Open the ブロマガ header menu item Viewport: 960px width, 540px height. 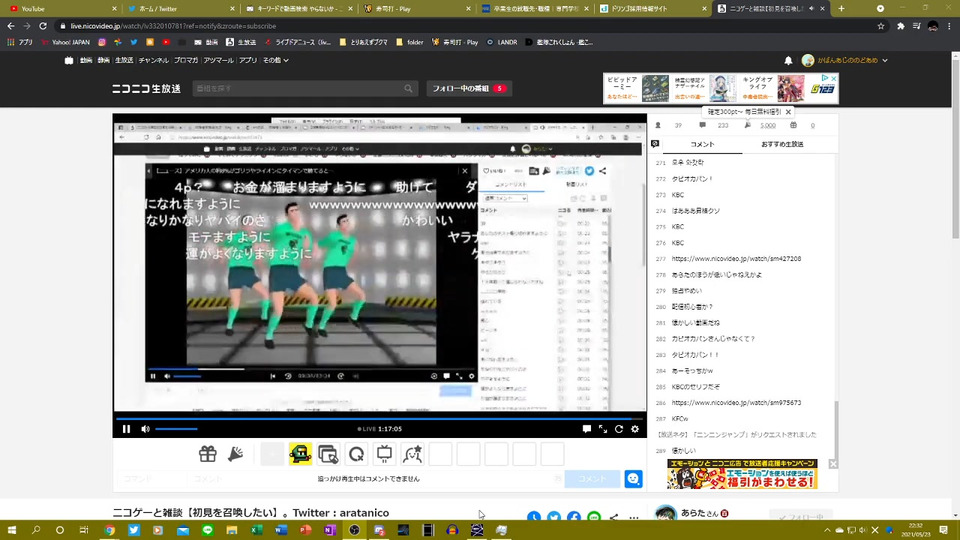pyautogui.click(x=186, y=61)
